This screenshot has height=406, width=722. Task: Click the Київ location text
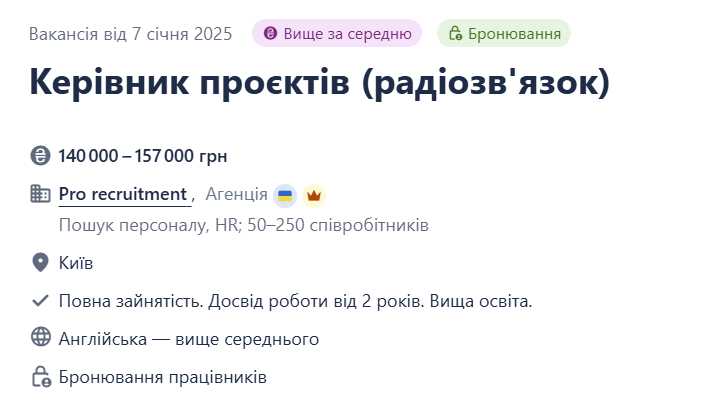click(x=76, y=263)
